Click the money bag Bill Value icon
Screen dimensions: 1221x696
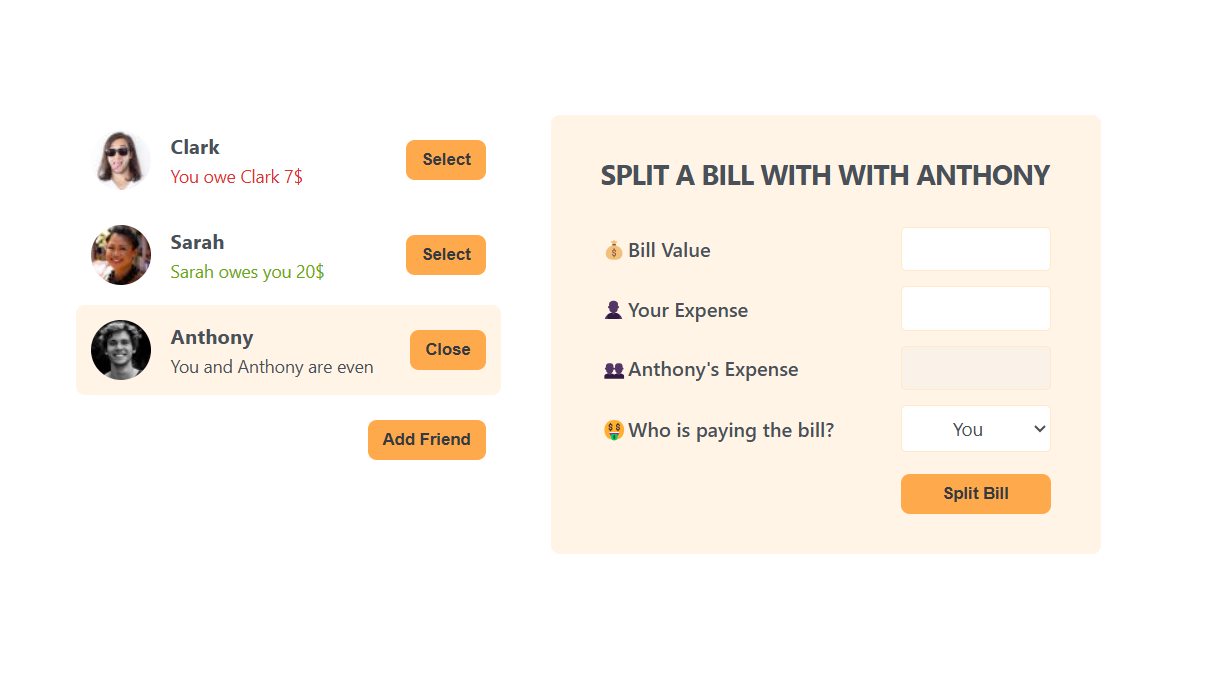(x=614, y=250)
